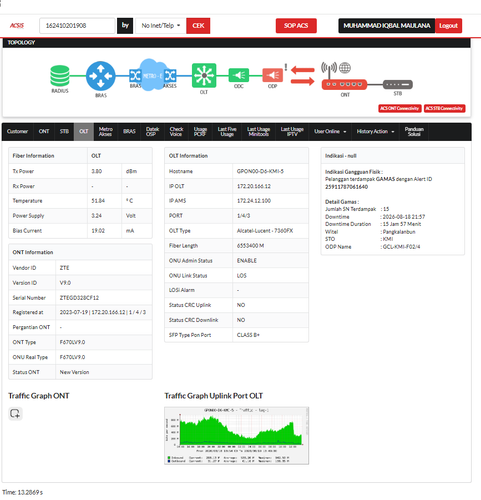481x500 pixels.
Task: Click the Metro-E cloud icon
Action: tap(153, 76)
